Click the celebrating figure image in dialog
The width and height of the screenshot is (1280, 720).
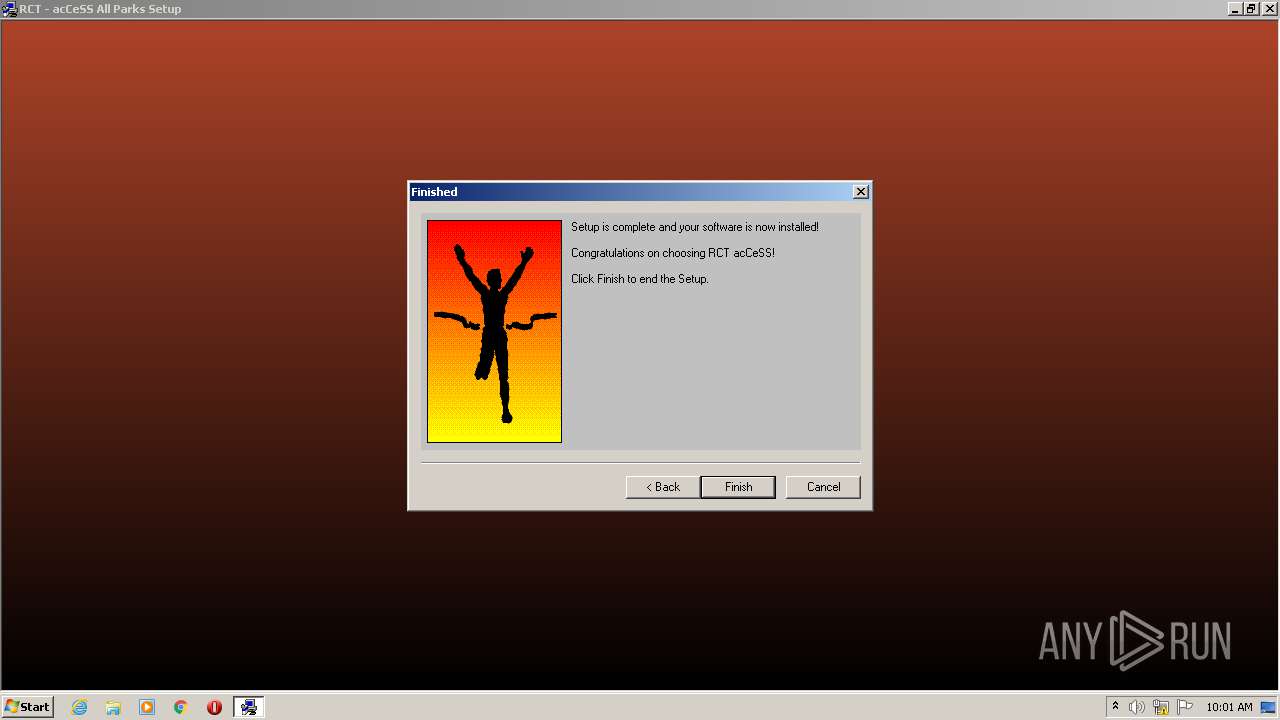coord(494,331)
